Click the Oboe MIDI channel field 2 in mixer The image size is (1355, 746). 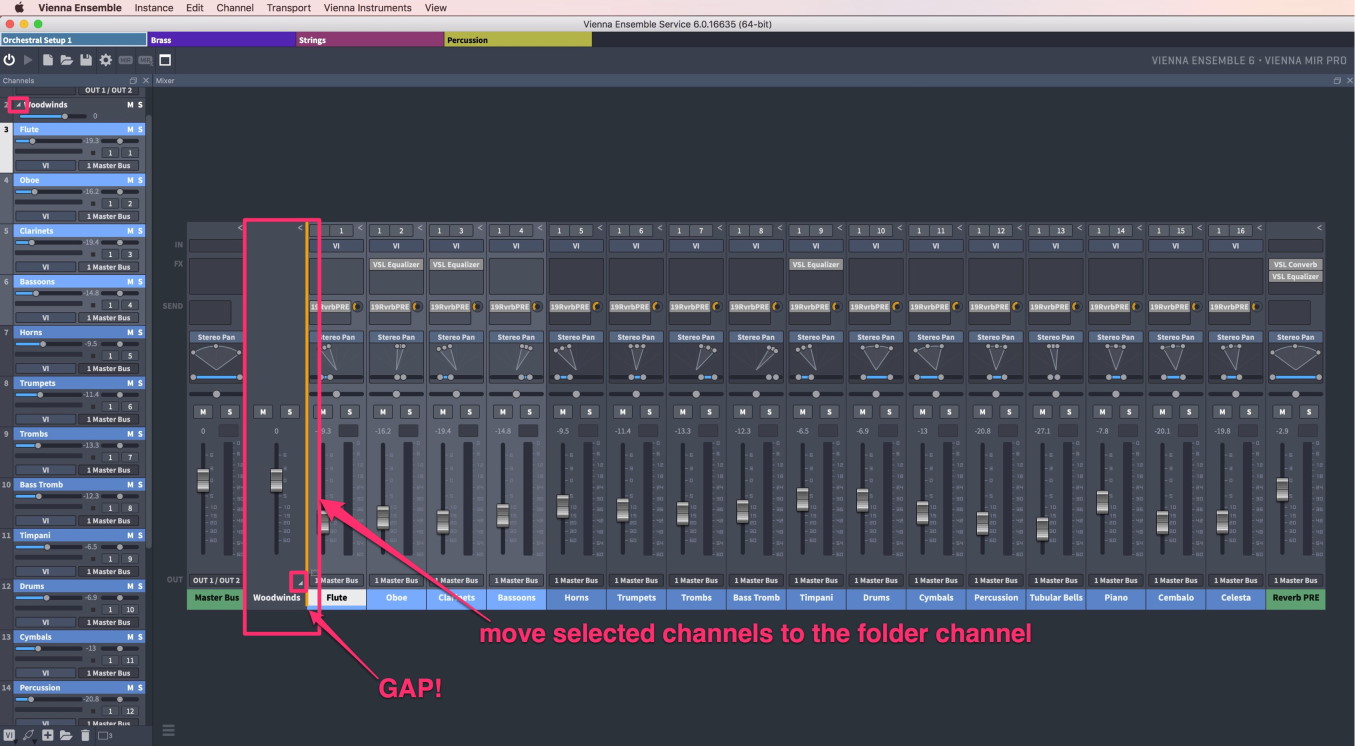[x=401, y=230]
